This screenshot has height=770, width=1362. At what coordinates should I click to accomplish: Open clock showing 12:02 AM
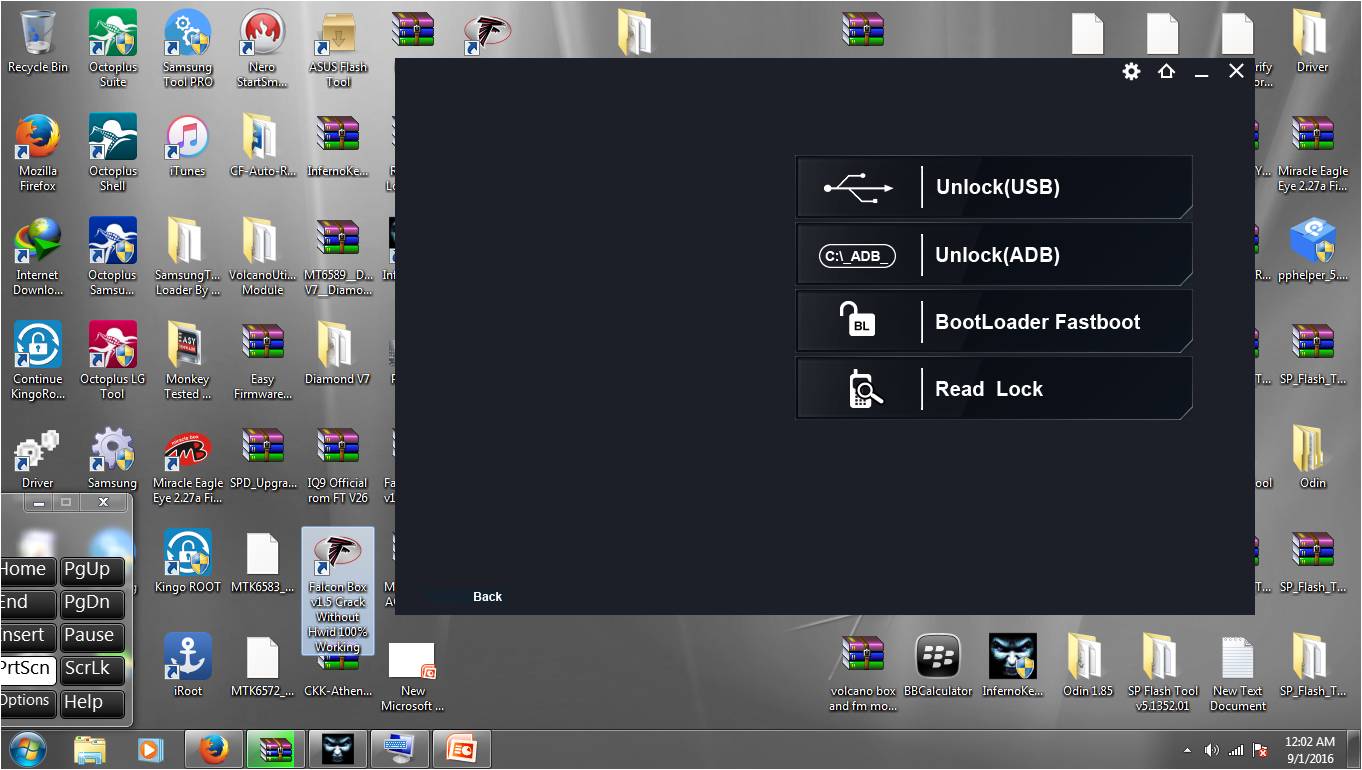(1310, 750)
